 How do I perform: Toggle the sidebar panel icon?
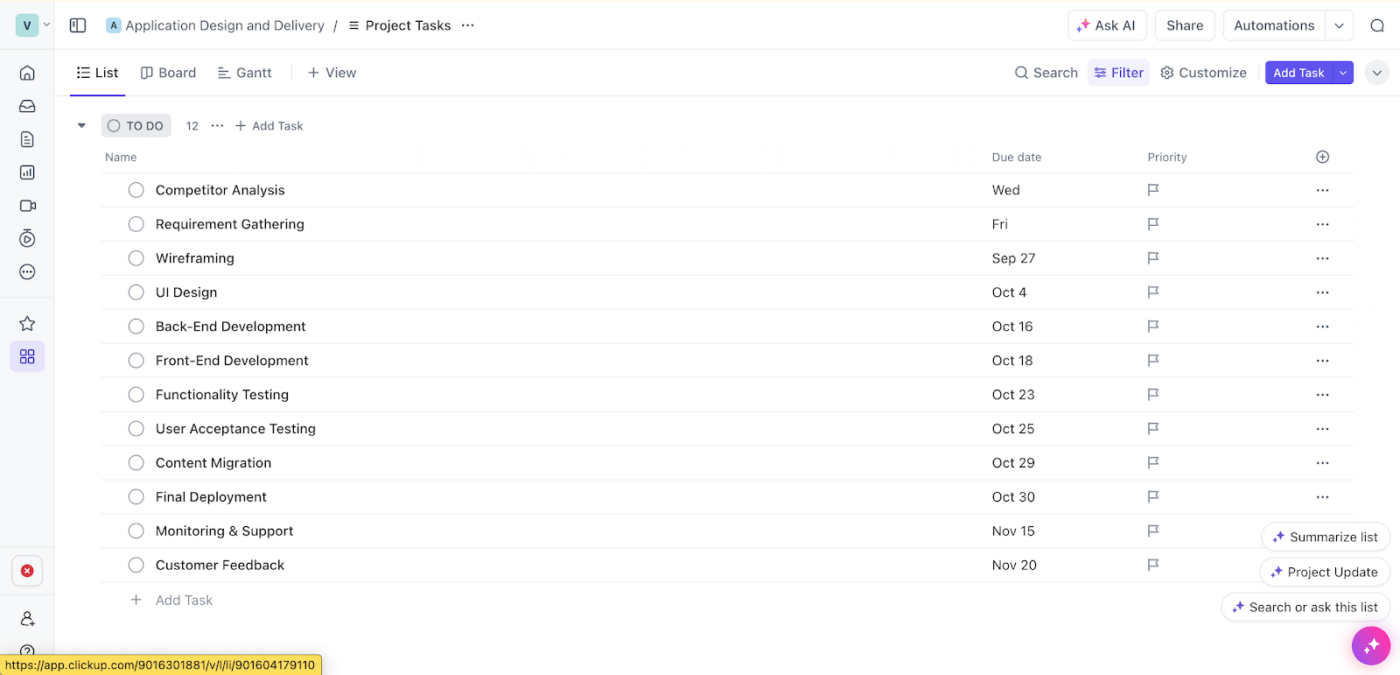coord(78,25)
